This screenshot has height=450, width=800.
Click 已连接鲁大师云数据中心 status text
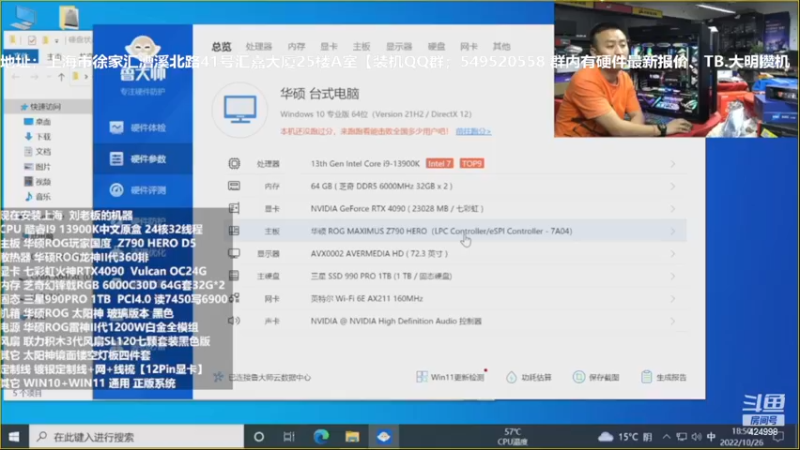click(x=269, y=377)
